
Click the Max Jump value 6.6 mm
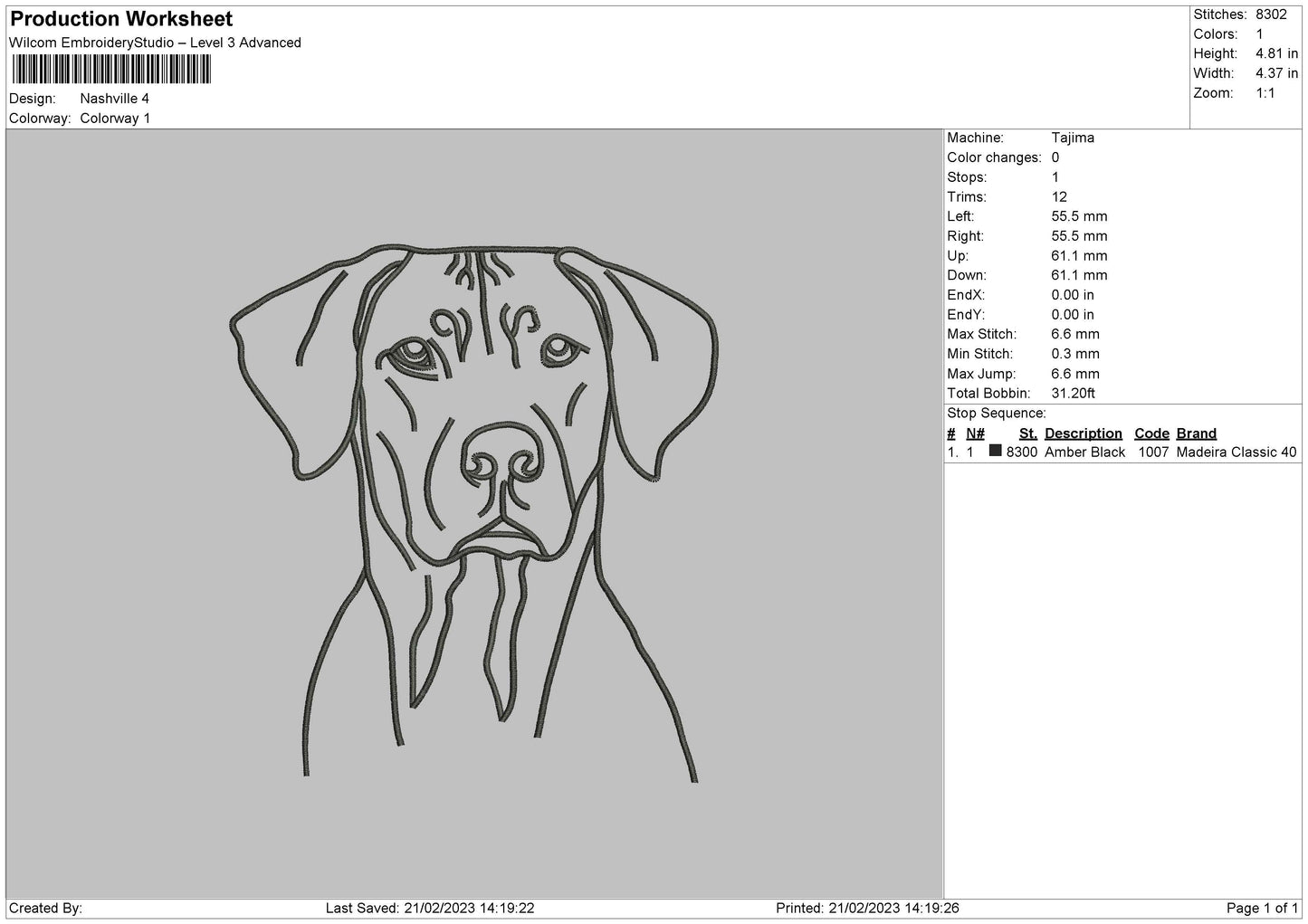pyautogui.click(x=1075, y=374)
